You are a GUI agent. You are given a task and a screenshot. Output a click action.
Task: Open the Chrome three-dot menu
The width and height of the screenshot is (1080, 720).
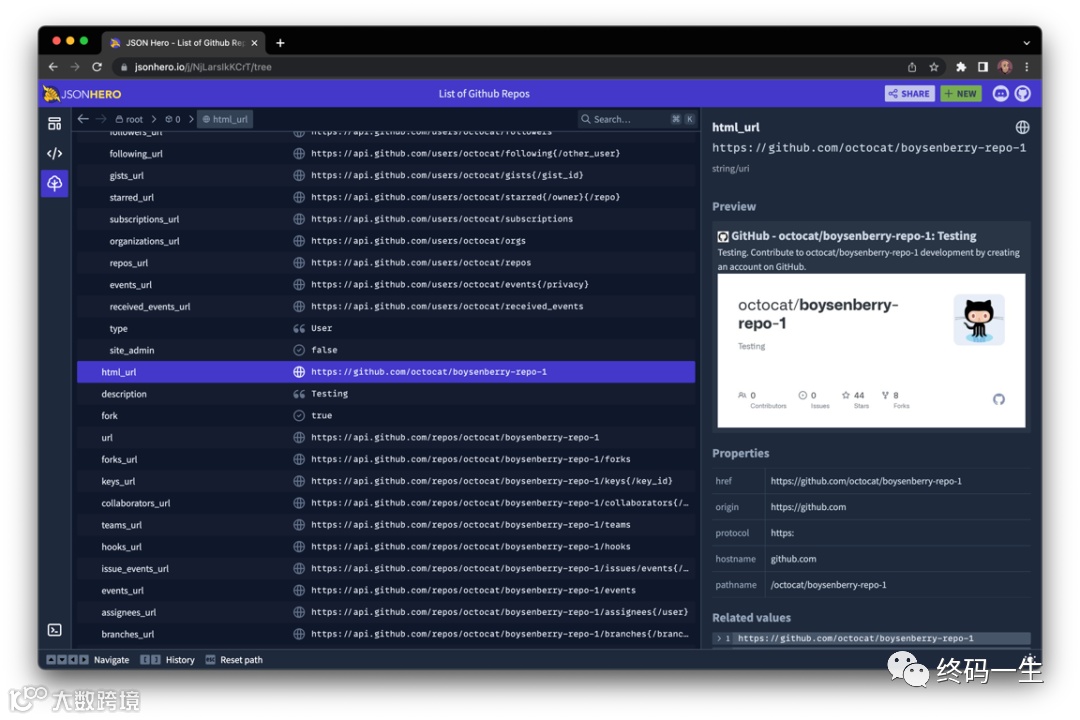tap(1026, 67)
